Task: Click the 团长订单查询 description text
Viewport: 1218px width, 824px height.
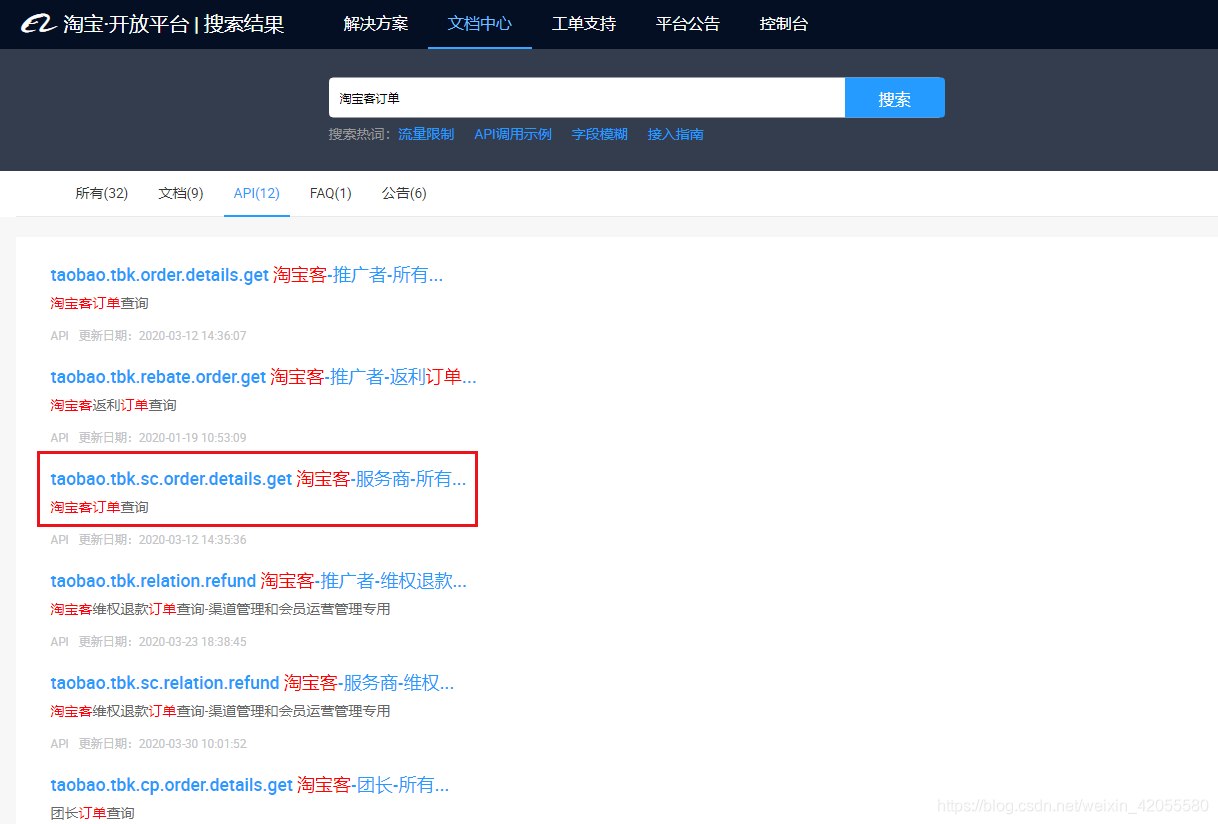Action: click(x=92, y=813)
